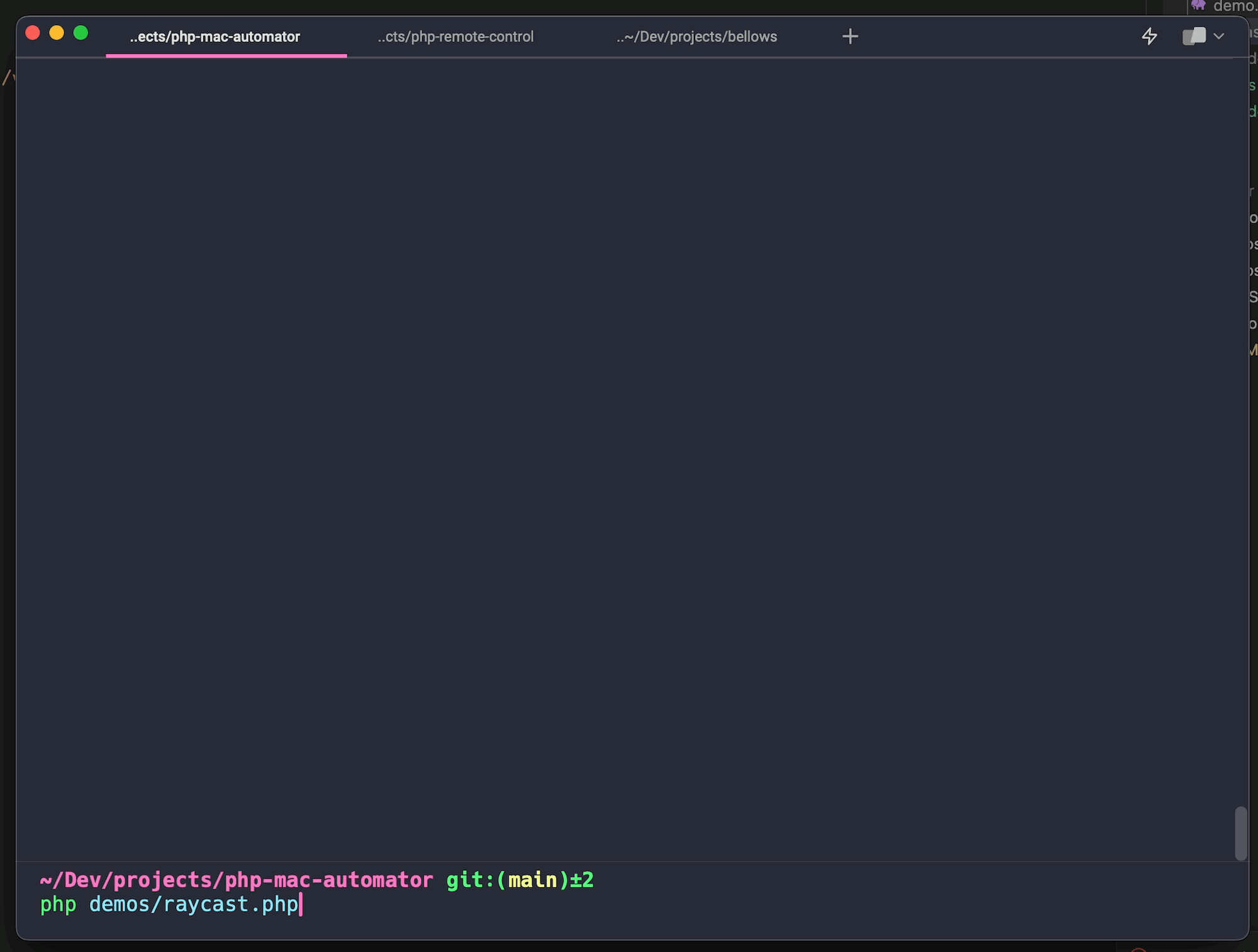Select the php-mac-automator tab
1258x952 pixels.
click(214, 37)
